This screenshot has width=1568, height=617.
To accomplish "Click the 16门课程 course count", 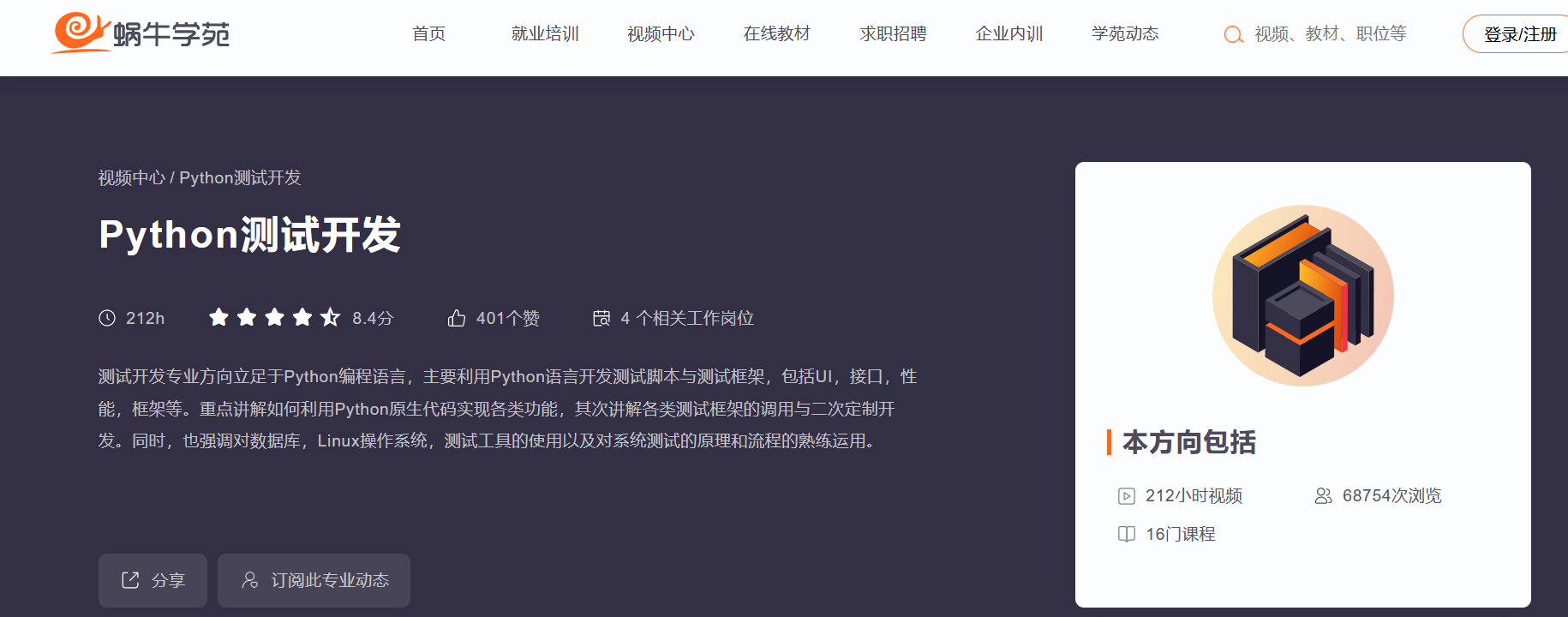I will pos(1181,535).
